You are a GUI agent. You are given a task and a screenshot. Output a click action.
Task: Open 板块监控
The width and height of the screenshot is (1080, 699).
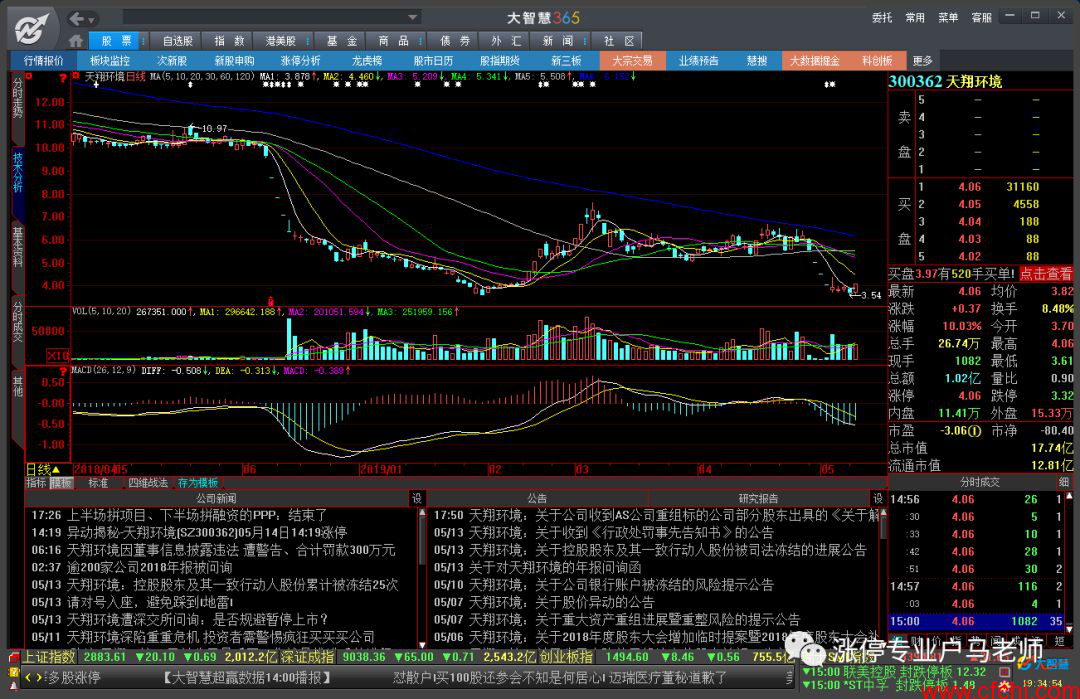click(110, 61)
